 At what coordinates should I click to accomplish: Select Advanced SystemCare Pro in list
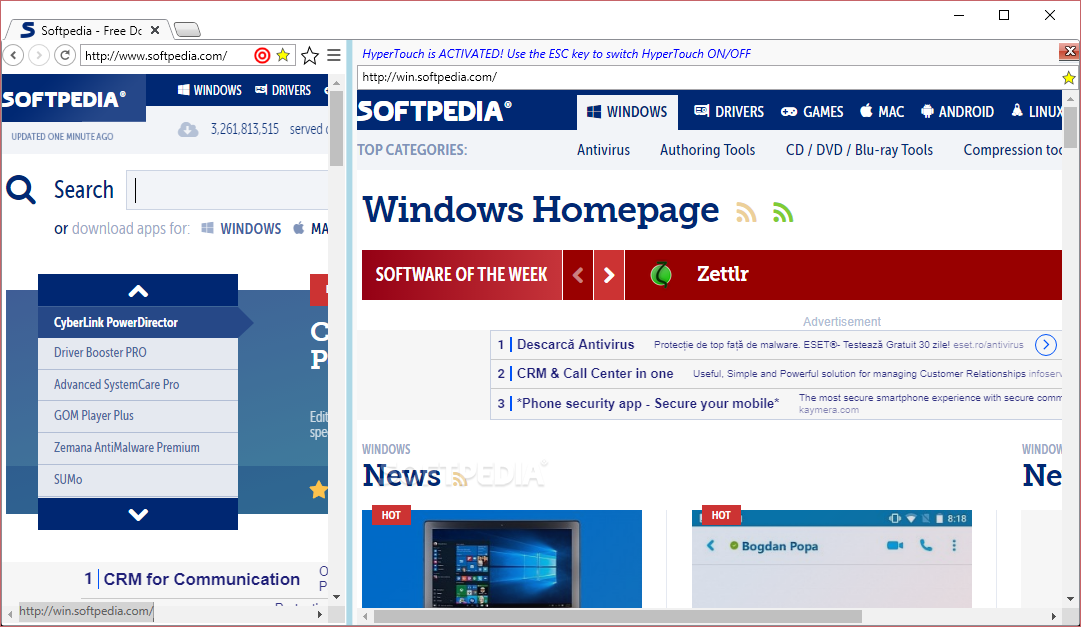138,384
